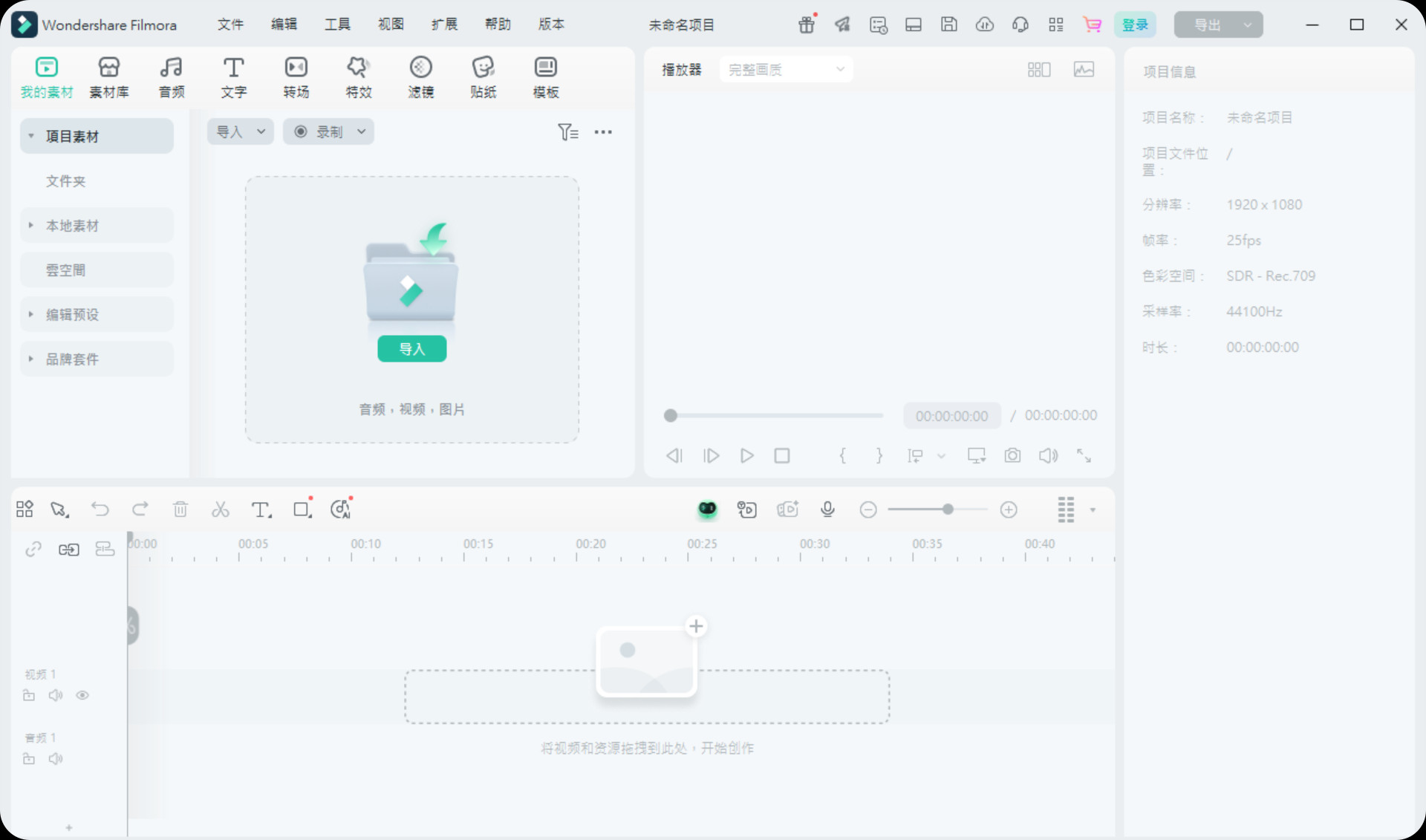Open the 工具 menu

[x=337, y=25]
